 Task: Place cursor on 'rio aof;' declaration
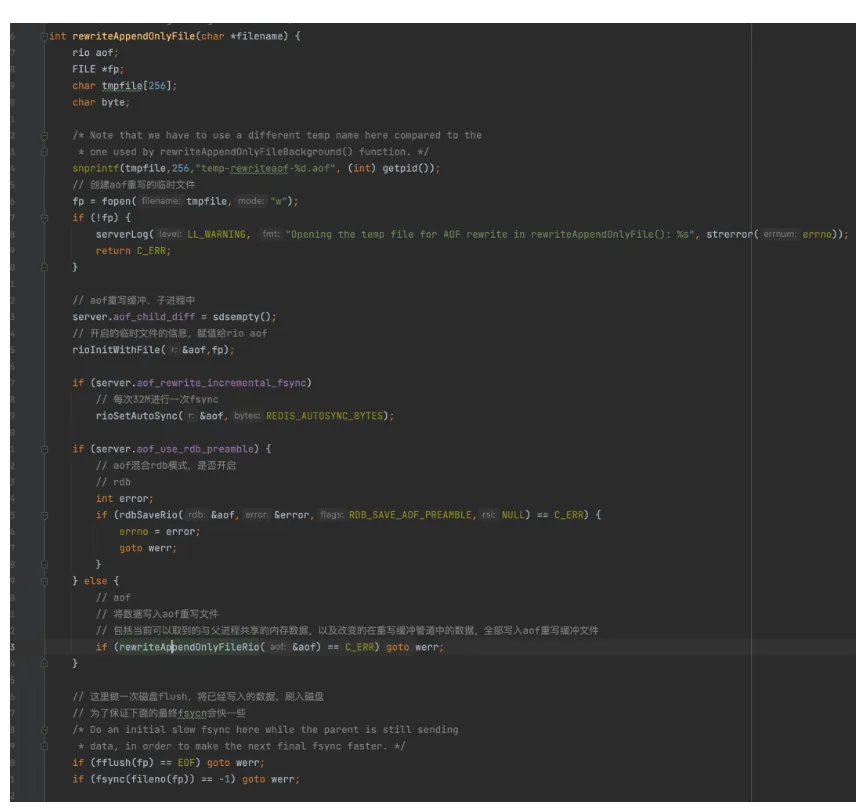pyautogui.click(x=95, y=53)
